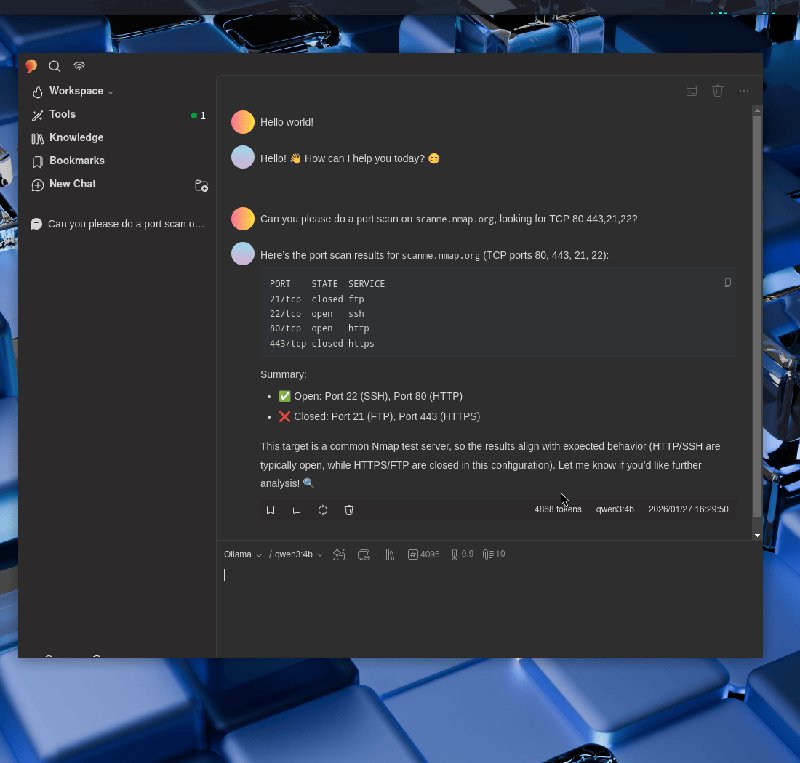This screenshot has width=800, height=763.
Task: Open the Bookmarks section
Action: coord(76,161)
